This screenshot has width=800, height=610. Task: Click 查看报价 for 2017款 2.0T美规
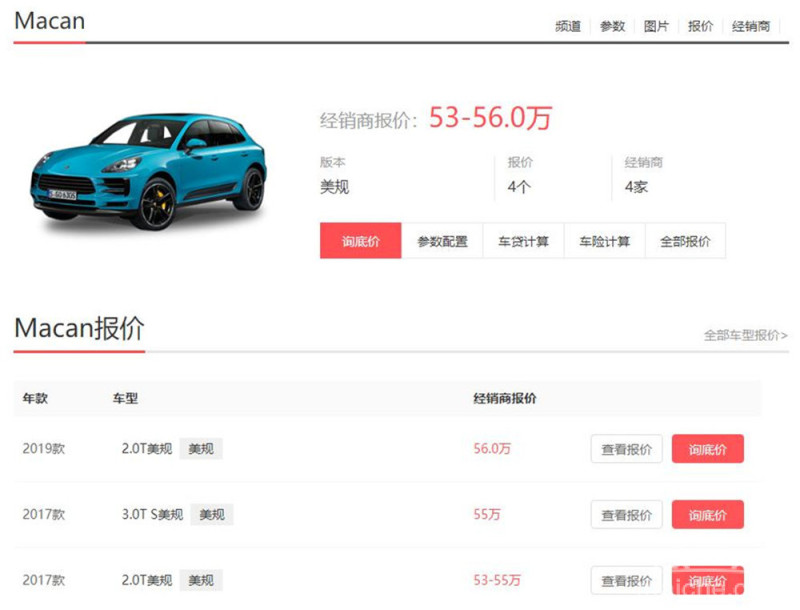click(626, 580)
